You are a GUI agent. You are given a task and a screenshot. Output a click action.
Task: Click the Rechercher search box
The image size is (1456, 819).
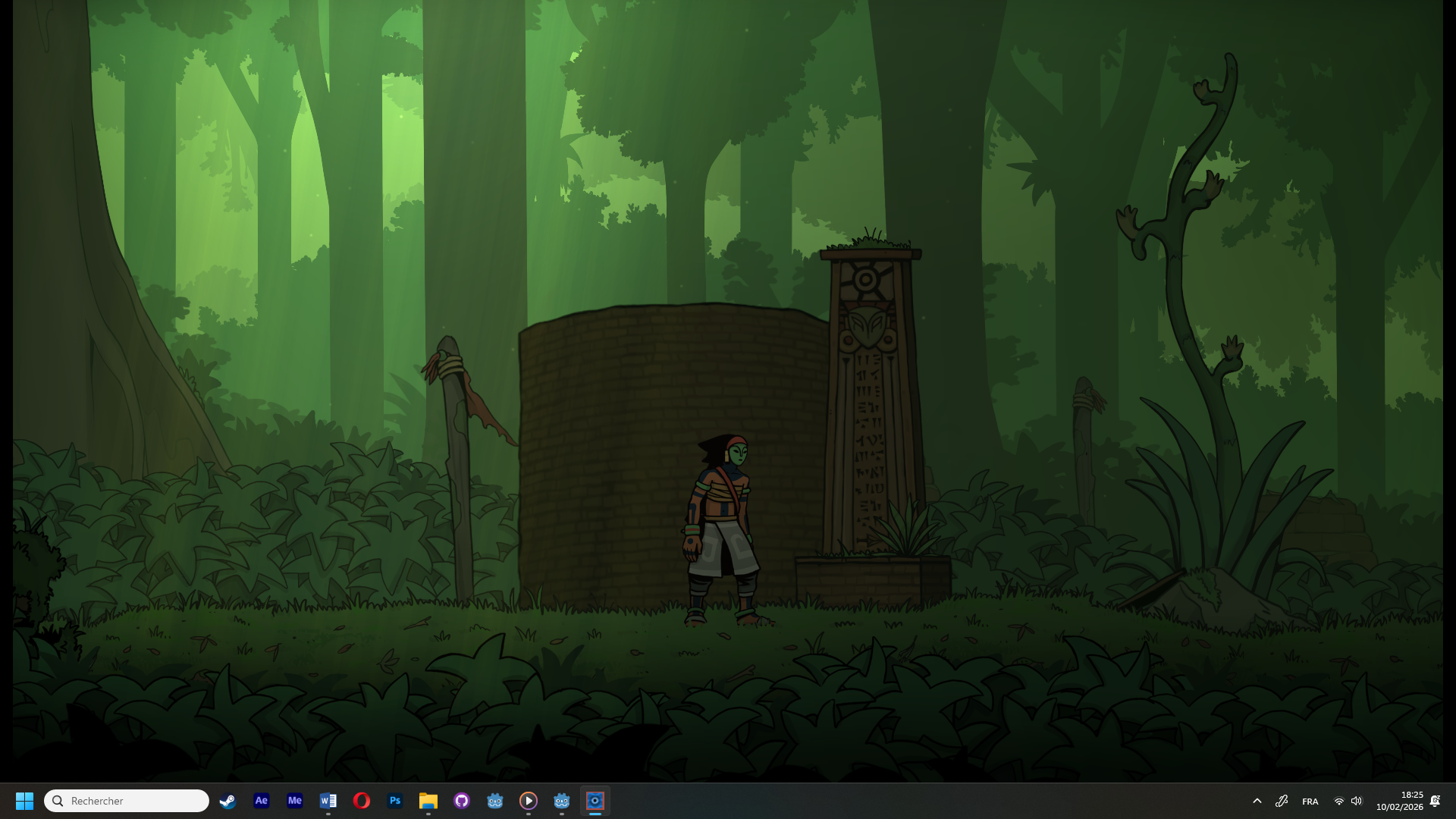[x=127, y=801]
